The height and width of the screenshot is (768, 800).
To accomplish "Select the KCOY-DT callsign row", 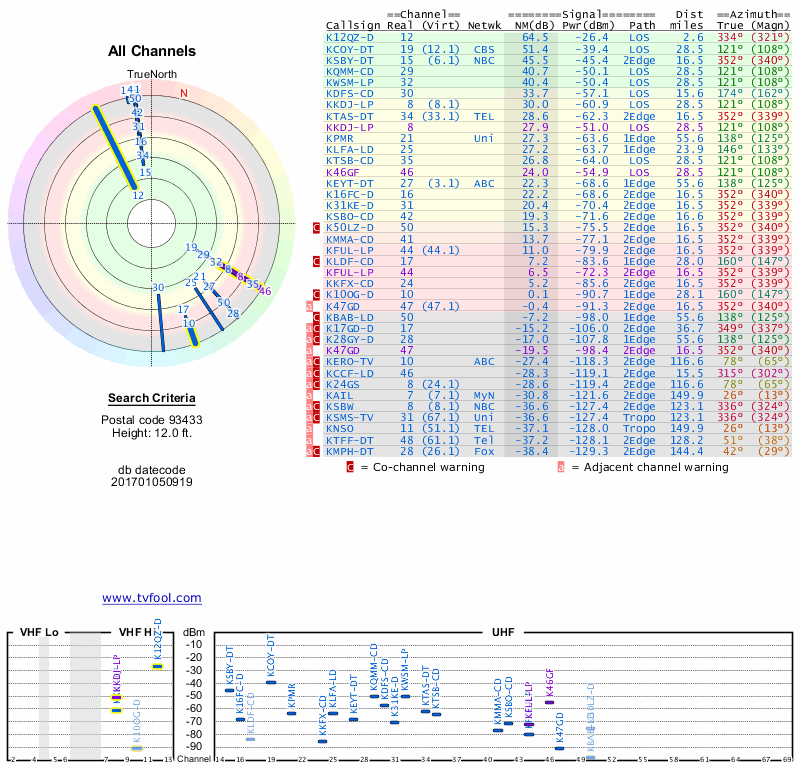I will [349, 48].
